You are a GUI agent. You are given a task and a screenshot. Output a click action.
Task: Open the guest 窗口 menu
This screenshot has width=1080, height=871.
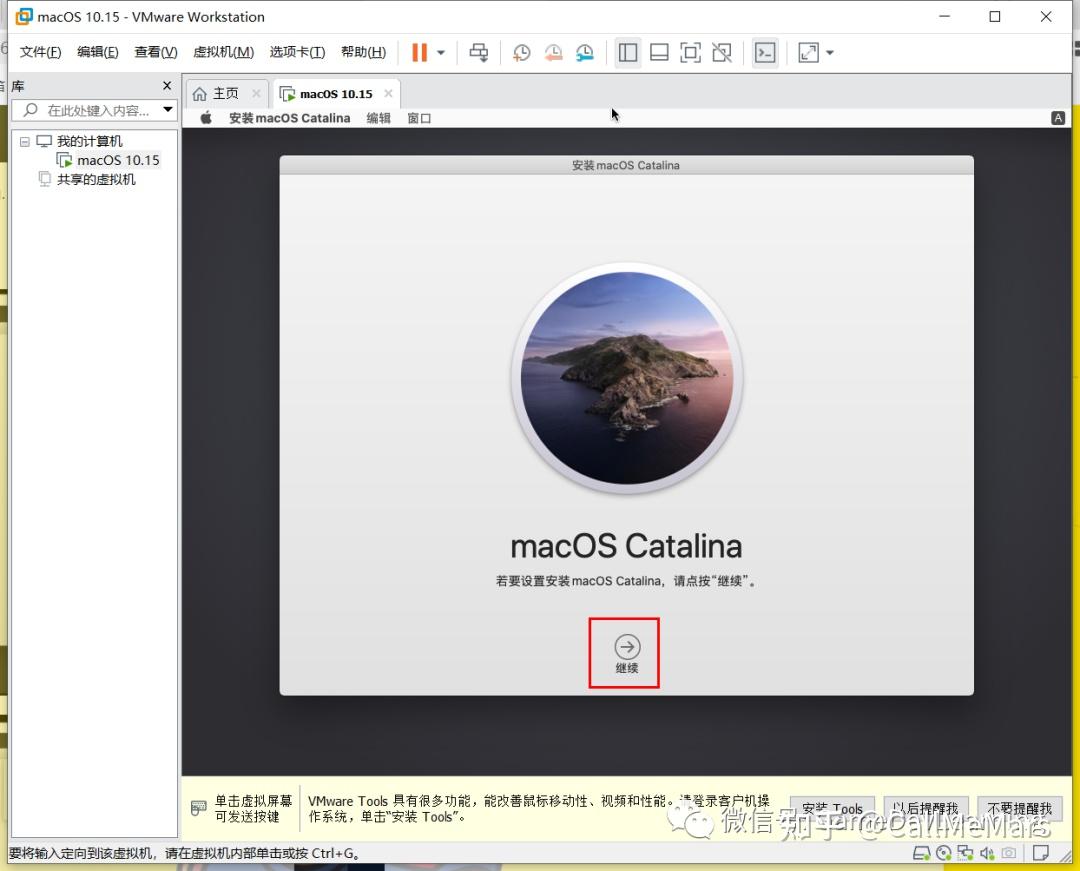[x=419, y=118]
